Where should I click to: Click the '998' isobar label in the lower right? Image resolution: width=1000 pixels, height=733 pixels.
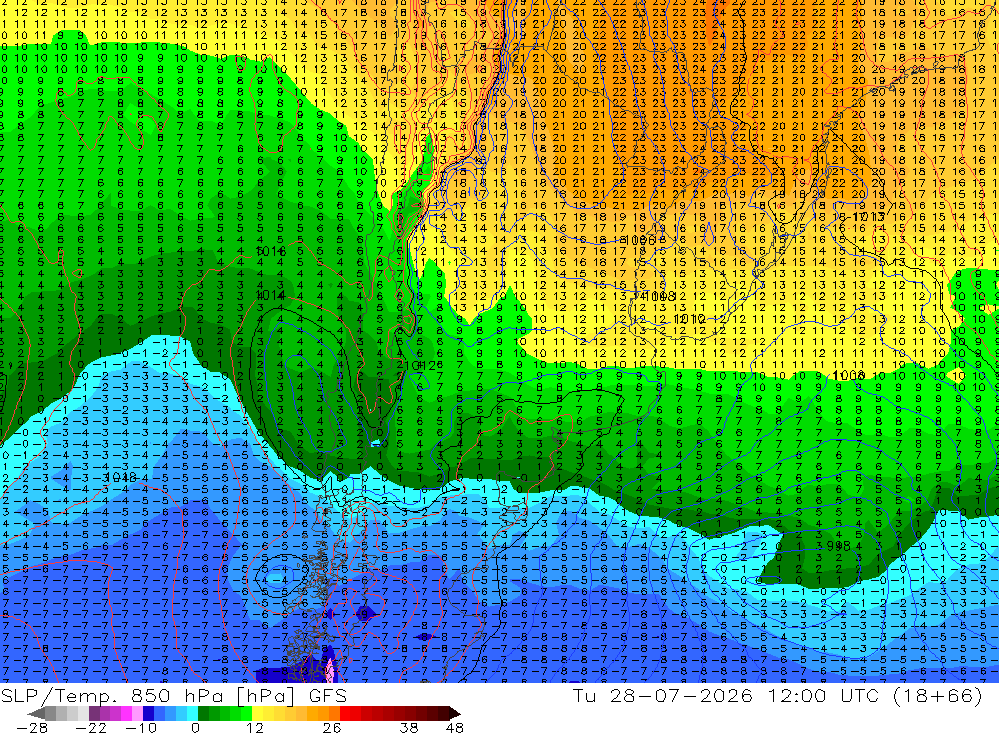[x=839, y=545]
